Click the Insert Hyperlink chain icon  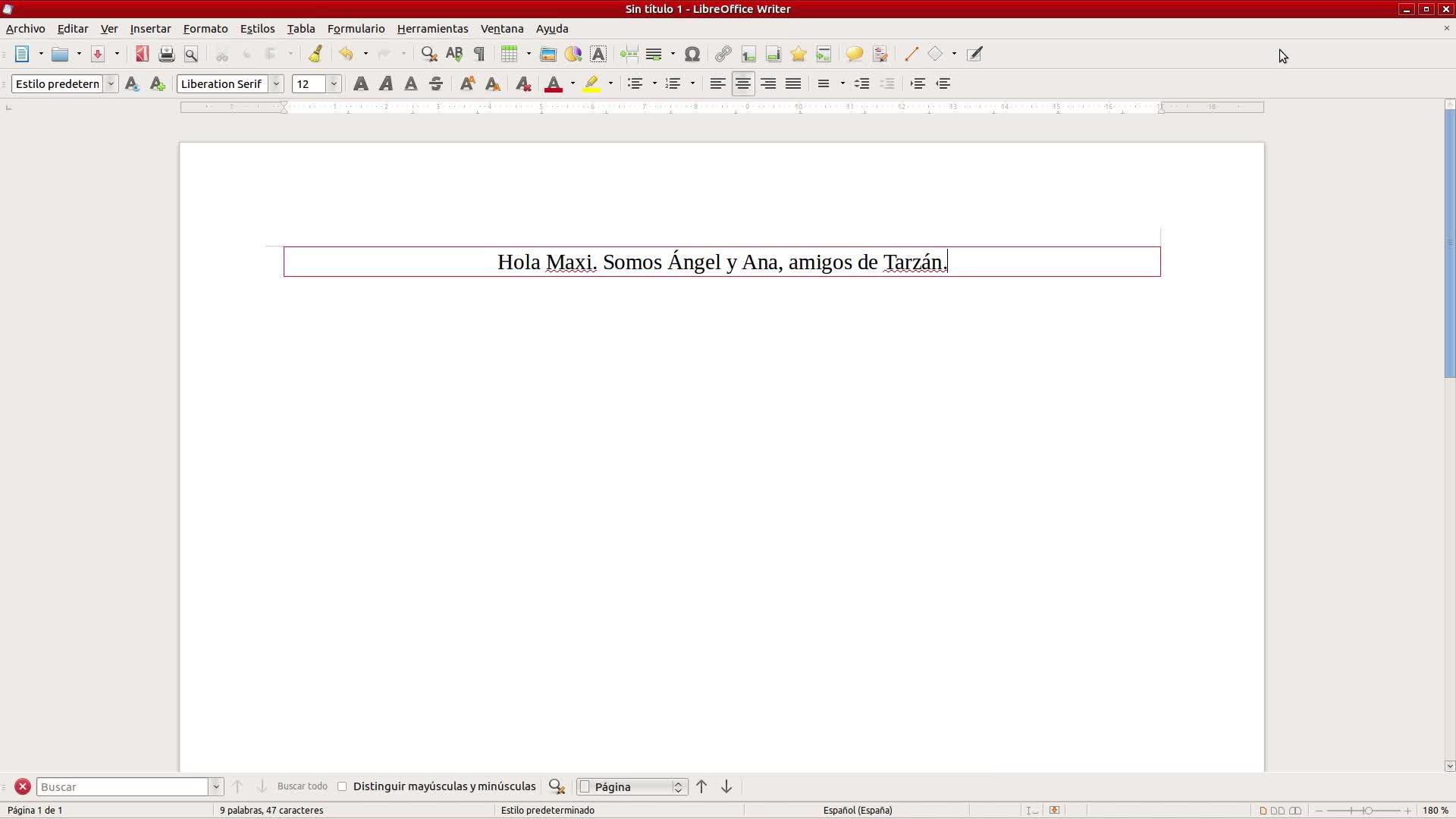[723, 54]
